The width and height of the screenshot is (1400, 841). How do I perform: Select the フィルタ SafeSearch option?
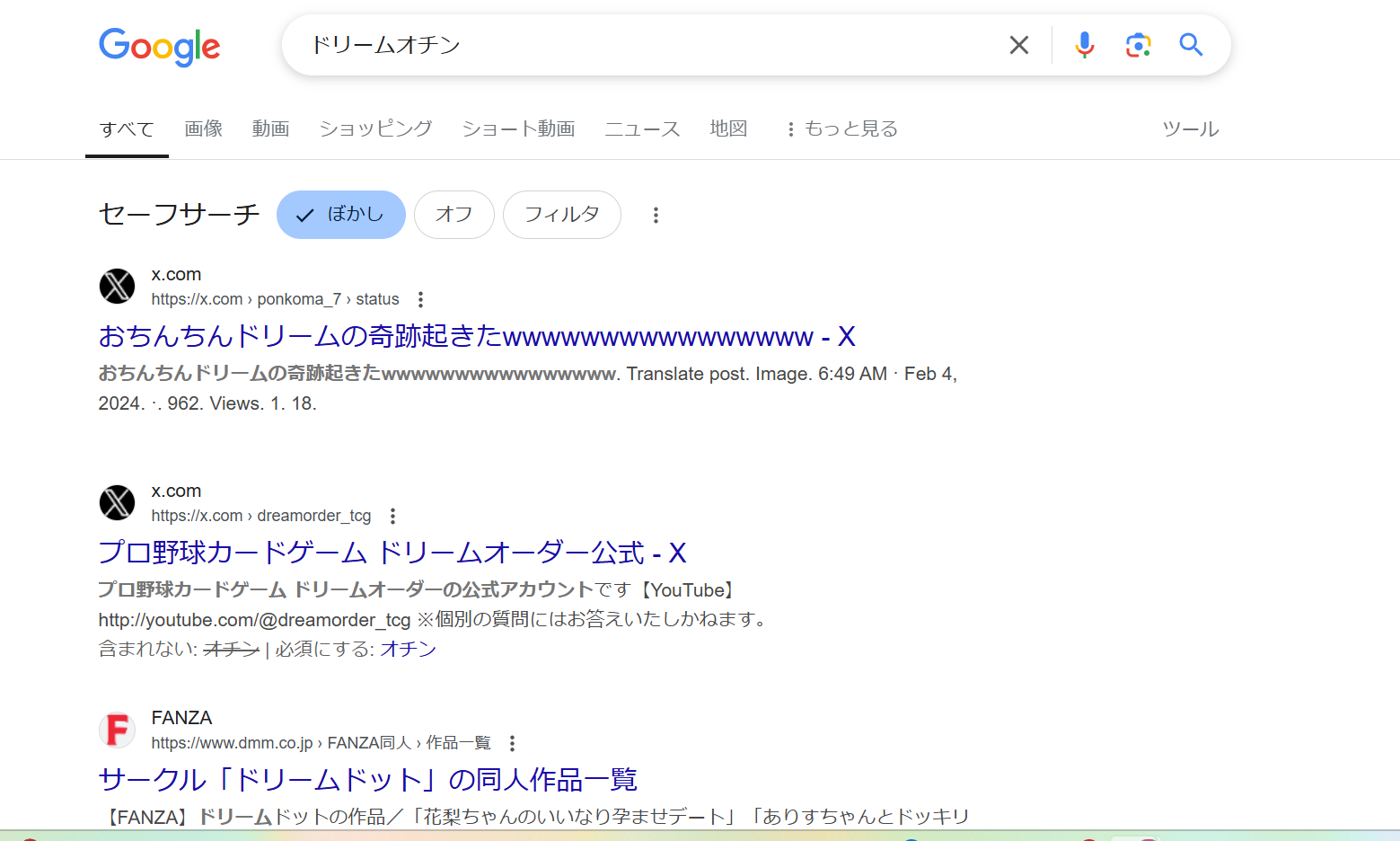point(562,215)
